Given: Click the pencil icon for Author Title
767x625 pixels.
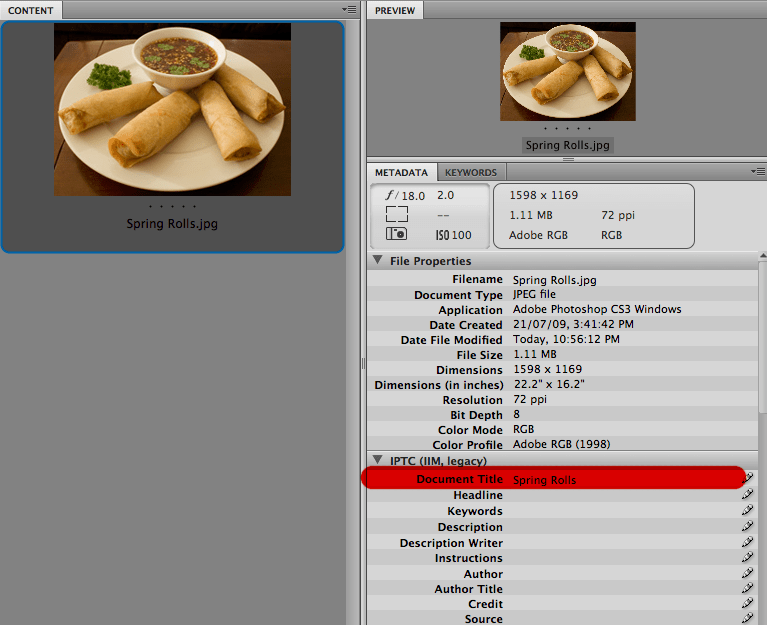Looking at the screenshot, I should coord(747,588).
